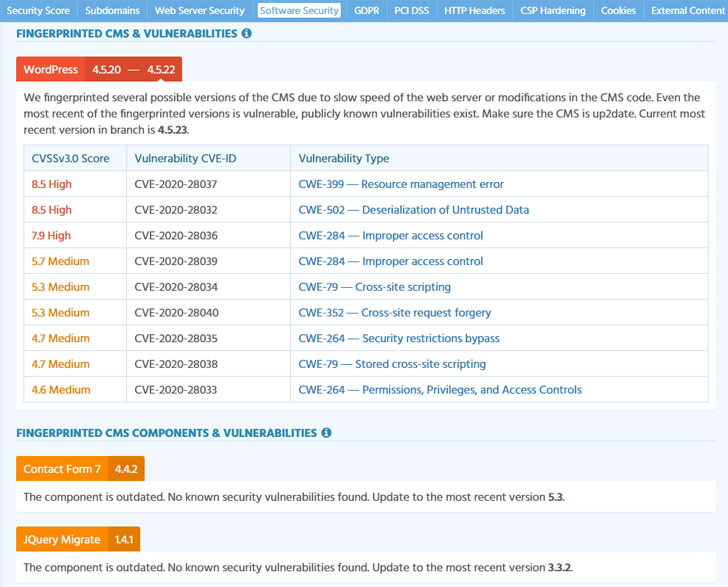This screenshot has width=728, height=587.
Task: Click the CVE-2020-28032 cell
Action: (x=208, y=210)
